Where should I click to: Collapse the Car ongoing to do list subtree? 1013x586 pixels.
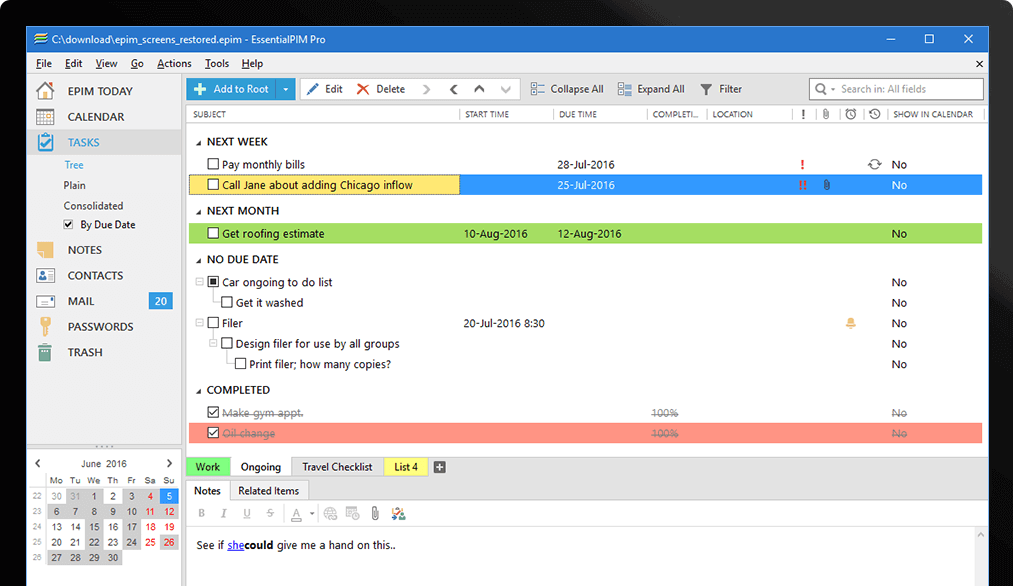pos(200,282)
